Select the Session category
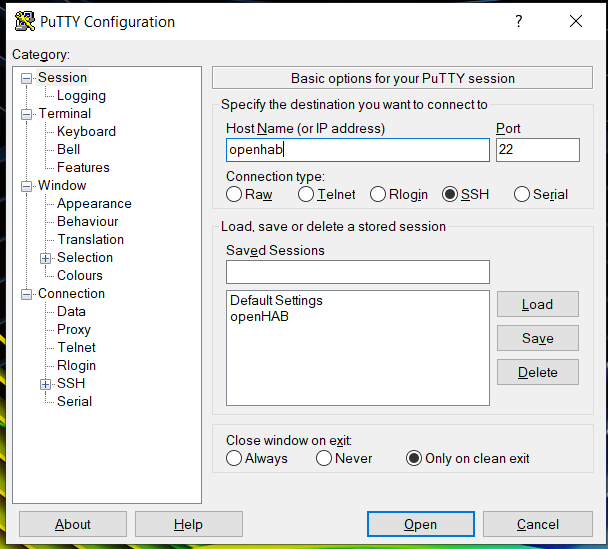 (62, 78)
